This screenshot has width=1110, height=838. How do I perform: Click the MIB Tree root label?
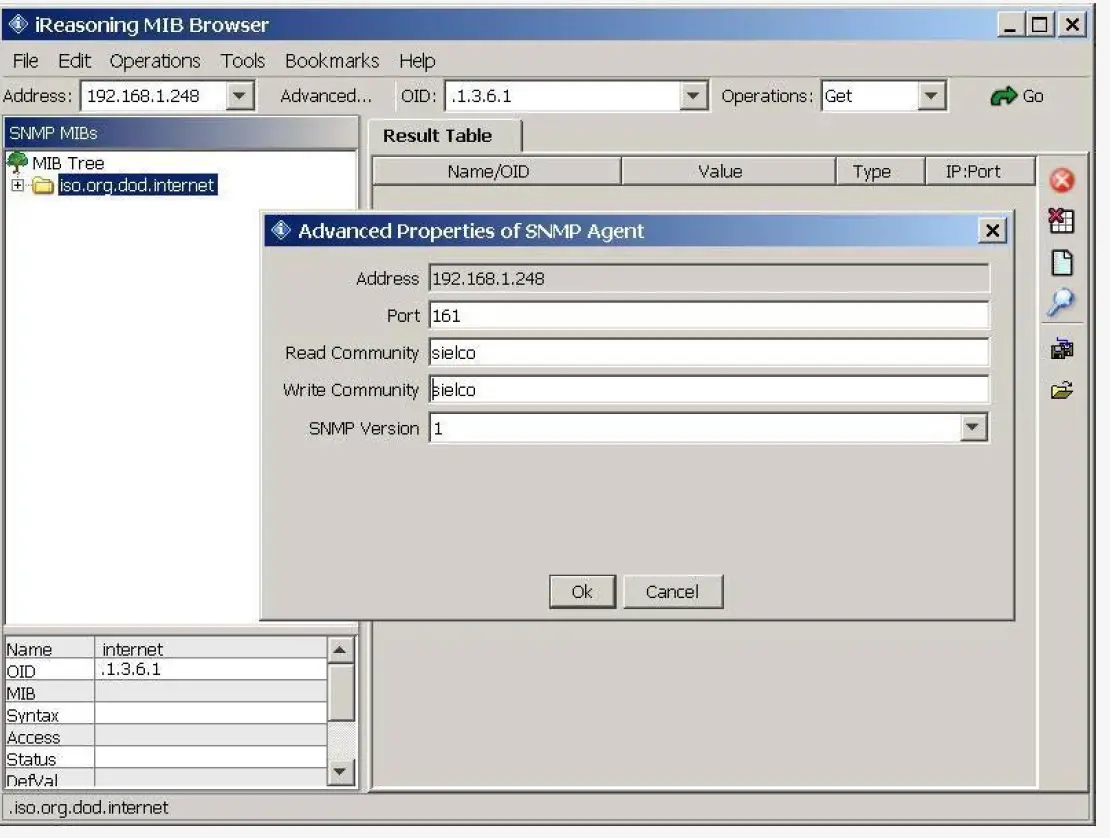click(x=68, y=163)
